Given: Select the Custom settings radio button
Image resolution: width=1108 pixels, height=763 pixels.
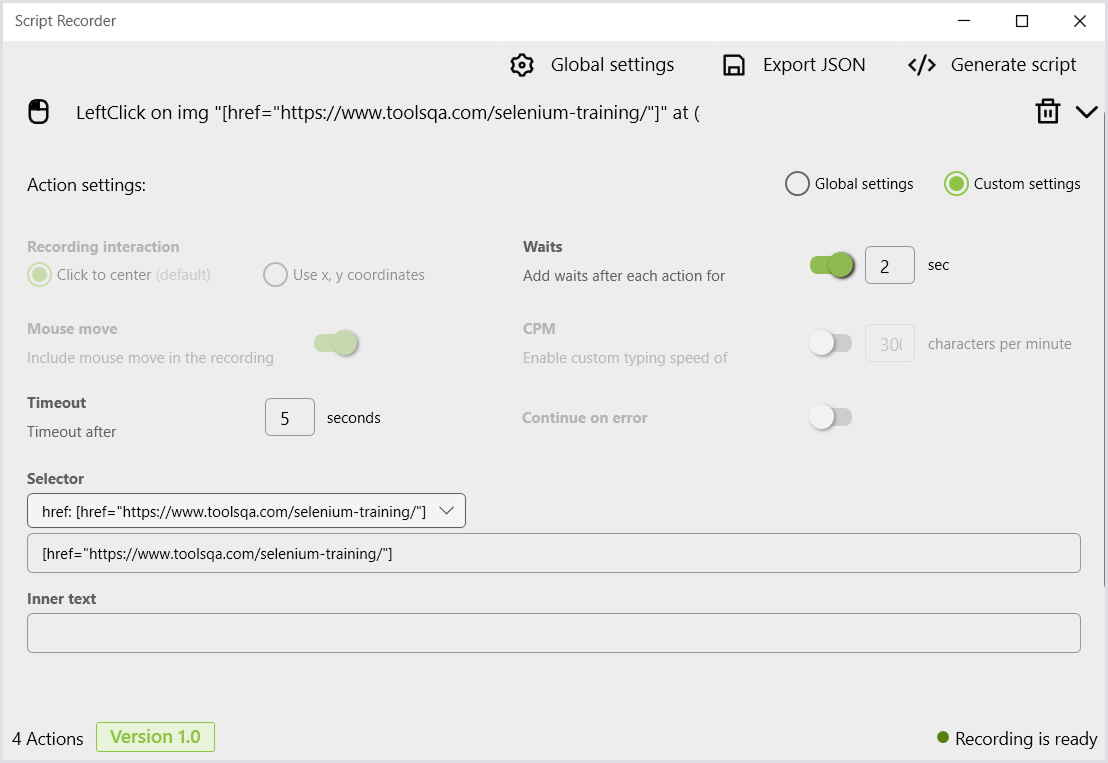Looking at the screenshot, I should (x=956, y=184).
